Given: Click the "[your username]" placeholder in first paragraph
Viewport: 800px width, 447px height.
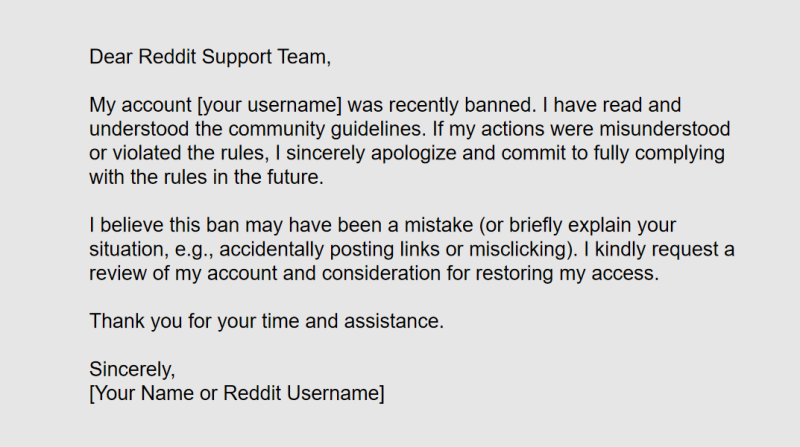Looking at the screenshot, I should [228, 105].
